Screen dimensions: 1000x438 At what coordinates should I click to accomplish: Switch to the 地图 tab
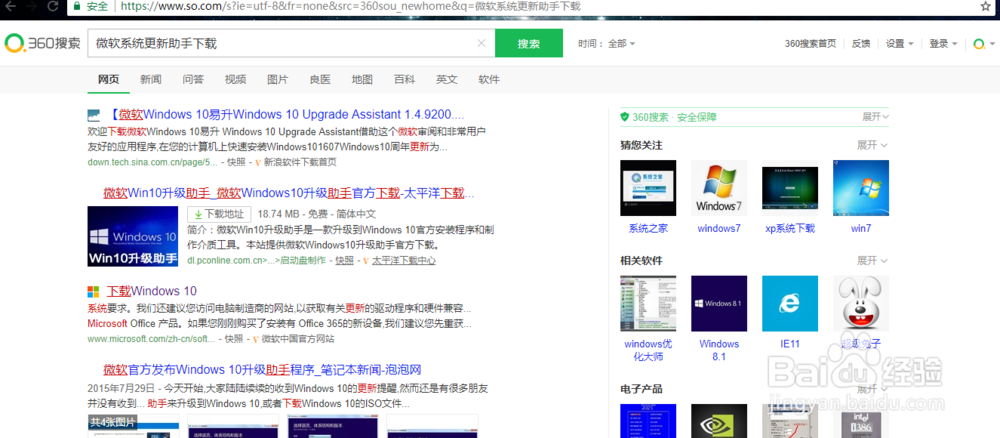point(362,80)
